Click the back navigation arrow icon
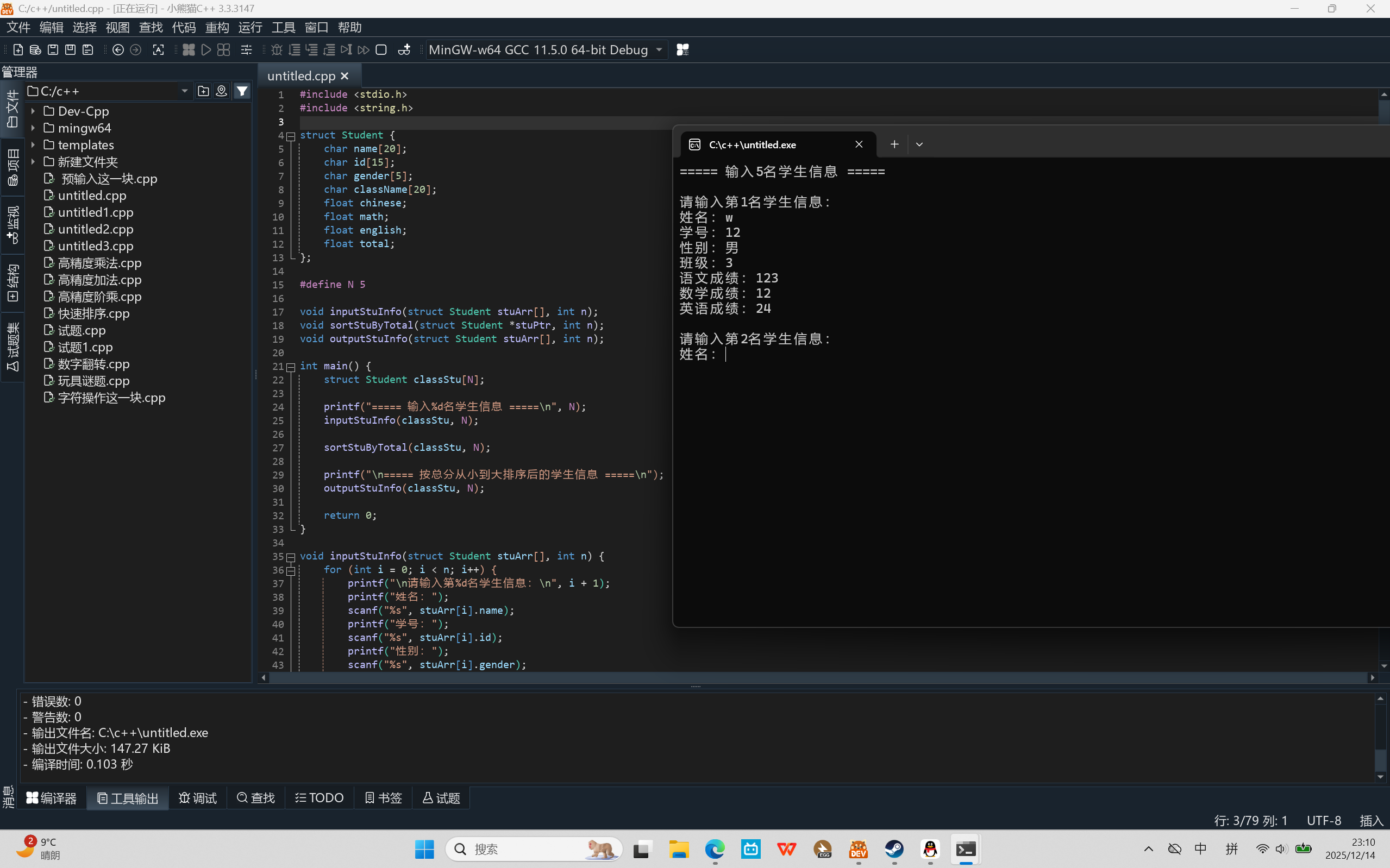 [118, 50]
